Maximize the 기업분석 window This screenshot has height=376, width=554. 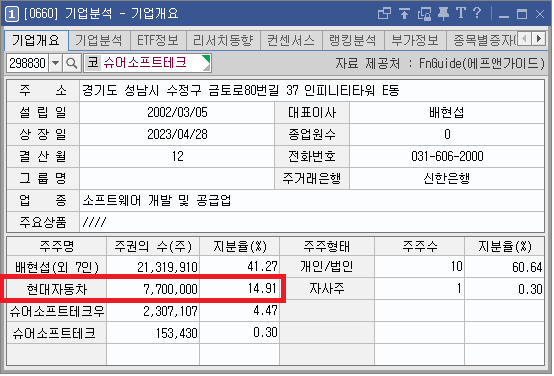pos(521,14)
